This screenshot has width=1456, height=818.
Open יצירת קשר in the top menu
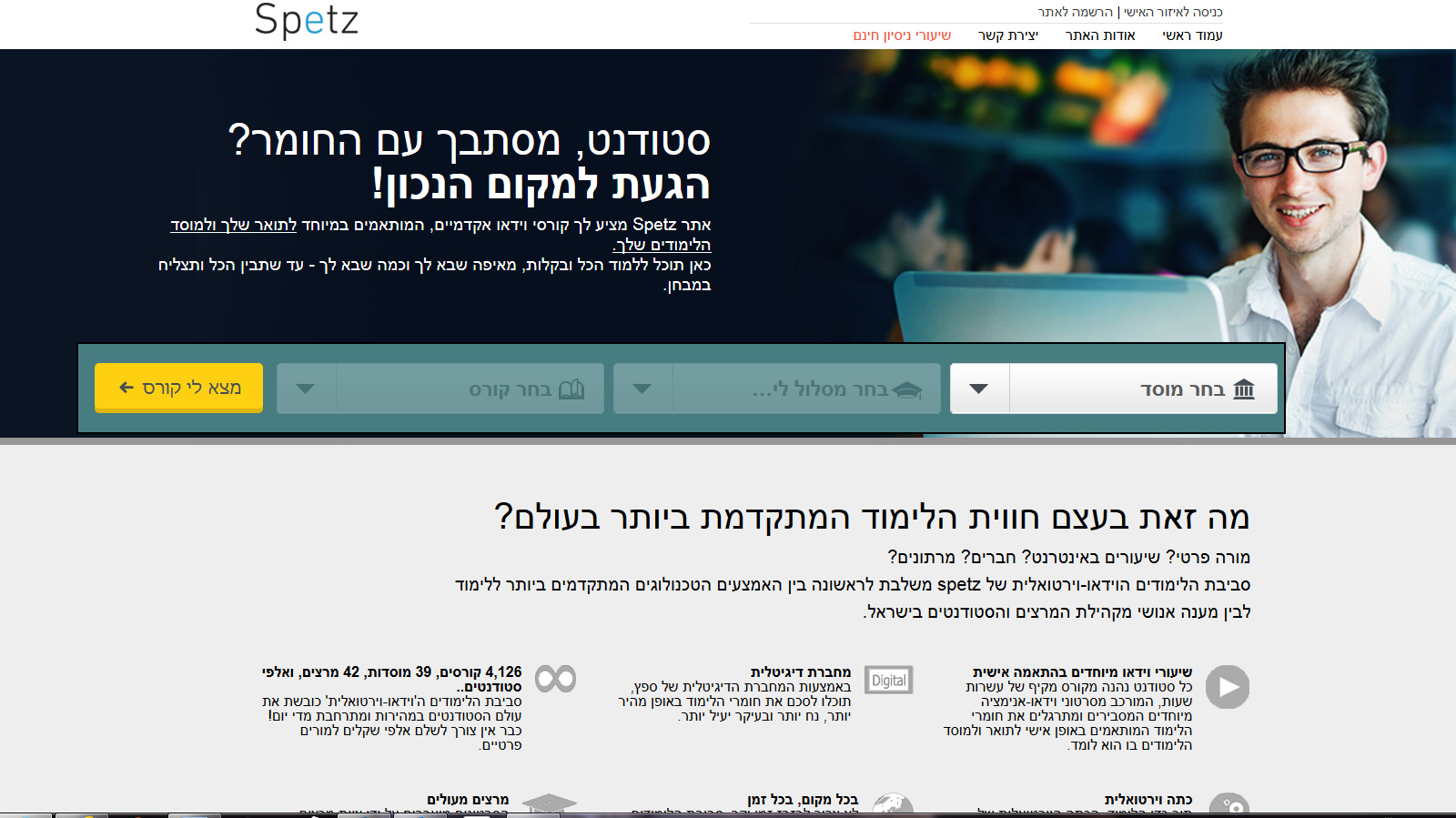click(1008, 35)
